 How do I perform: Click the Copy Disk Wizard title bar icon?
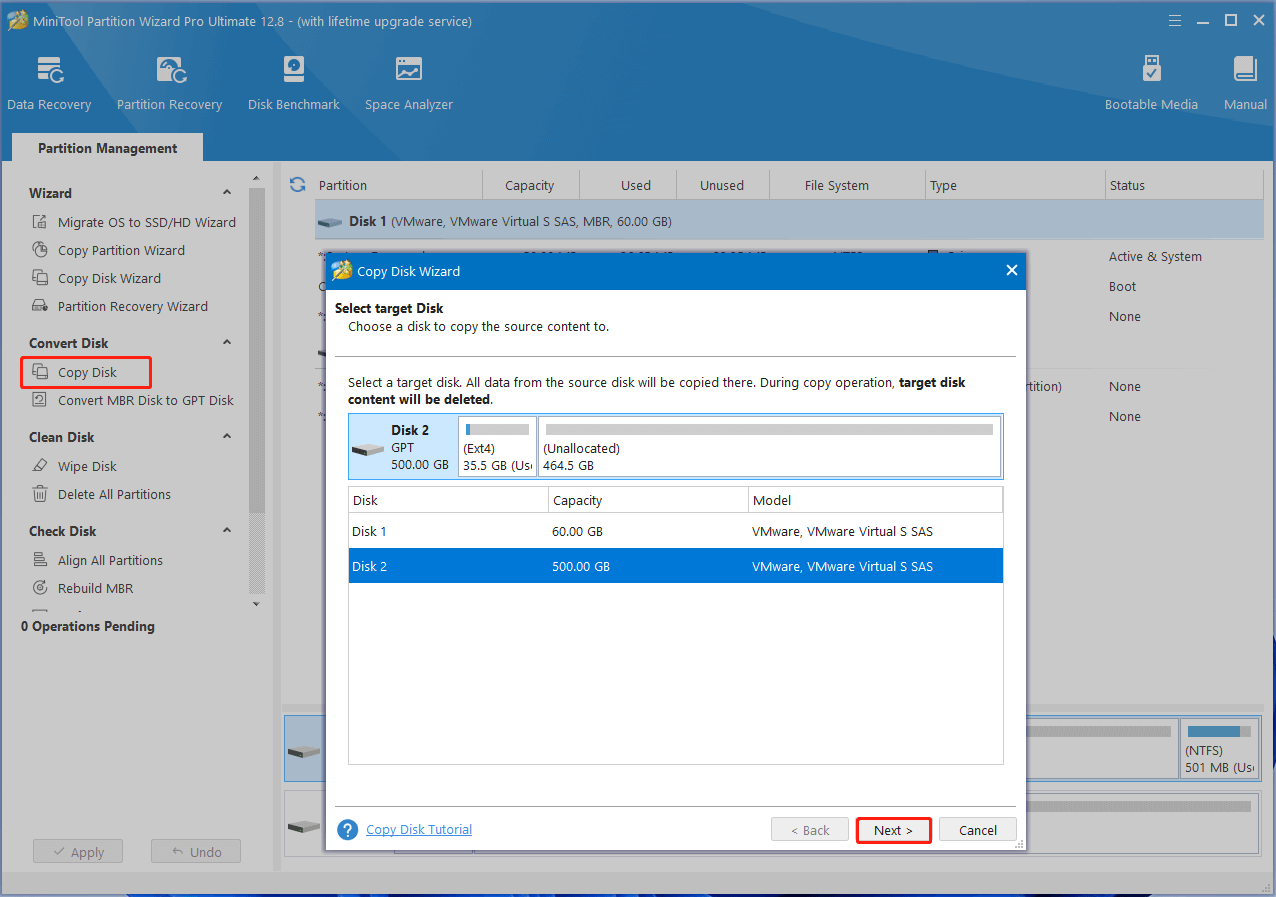coord(342,271)
